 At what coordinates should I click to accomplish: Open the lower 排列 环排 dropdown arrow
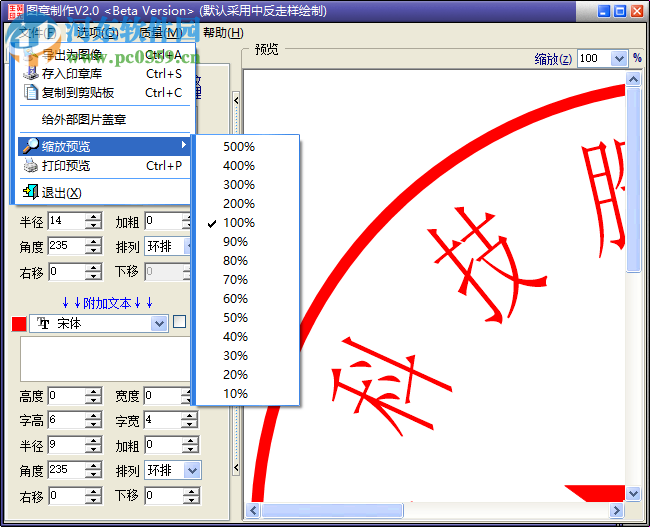[x=192, y=470]
